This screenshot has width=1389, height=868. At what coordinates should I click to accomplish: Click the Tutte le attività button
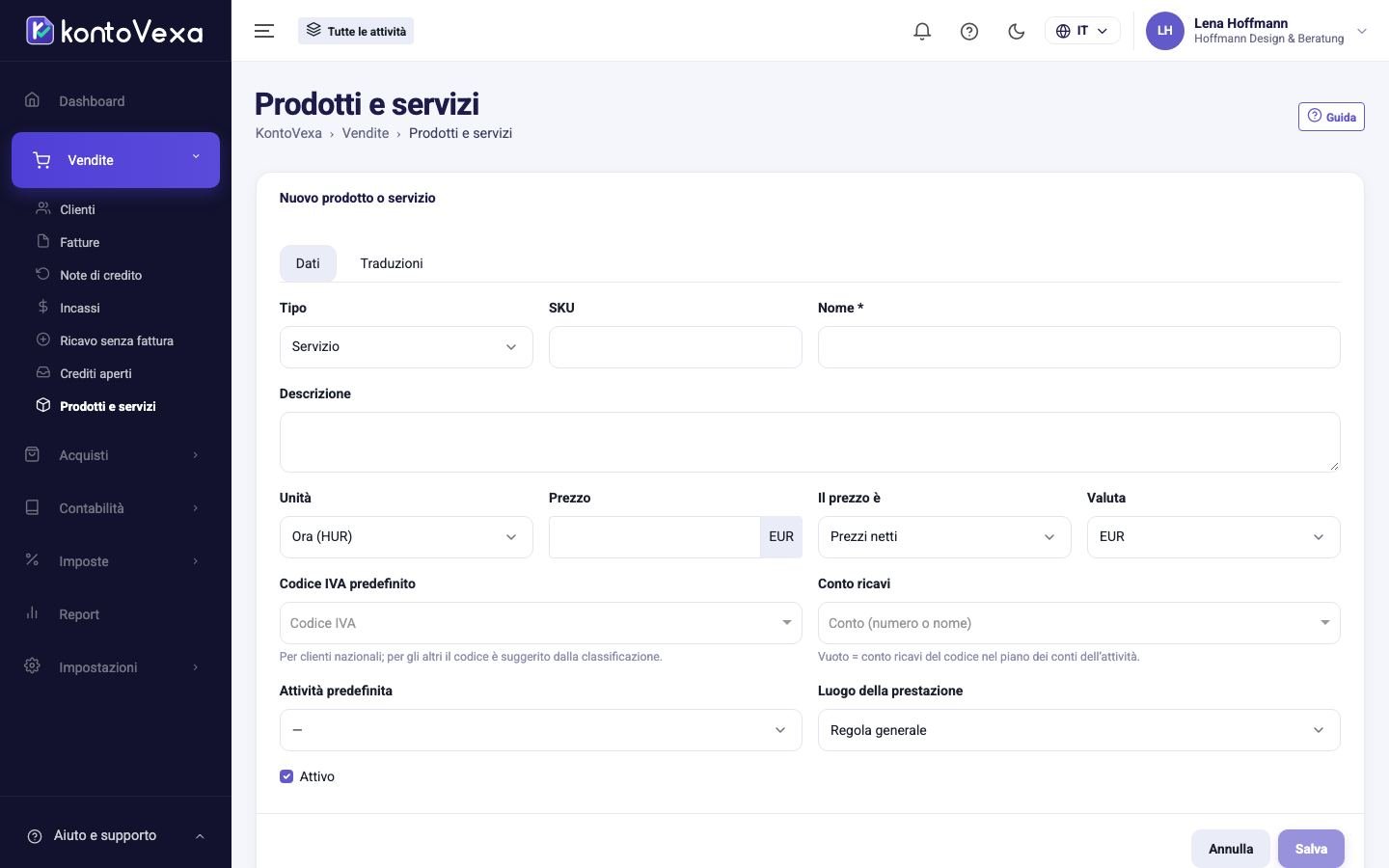click(356, 31)
